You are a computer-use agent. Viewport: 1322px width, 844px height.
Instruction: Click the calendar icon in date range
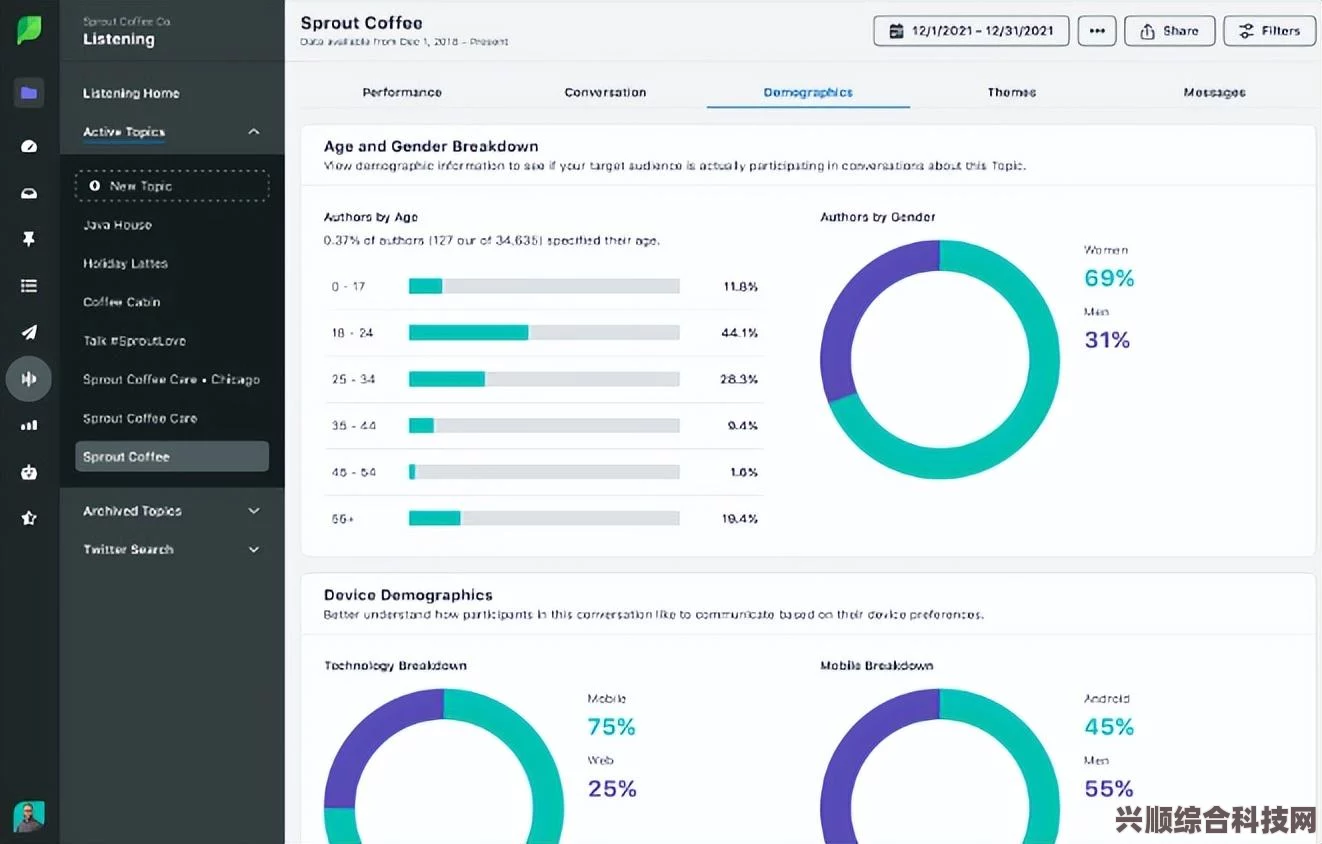tap(895, 31)
